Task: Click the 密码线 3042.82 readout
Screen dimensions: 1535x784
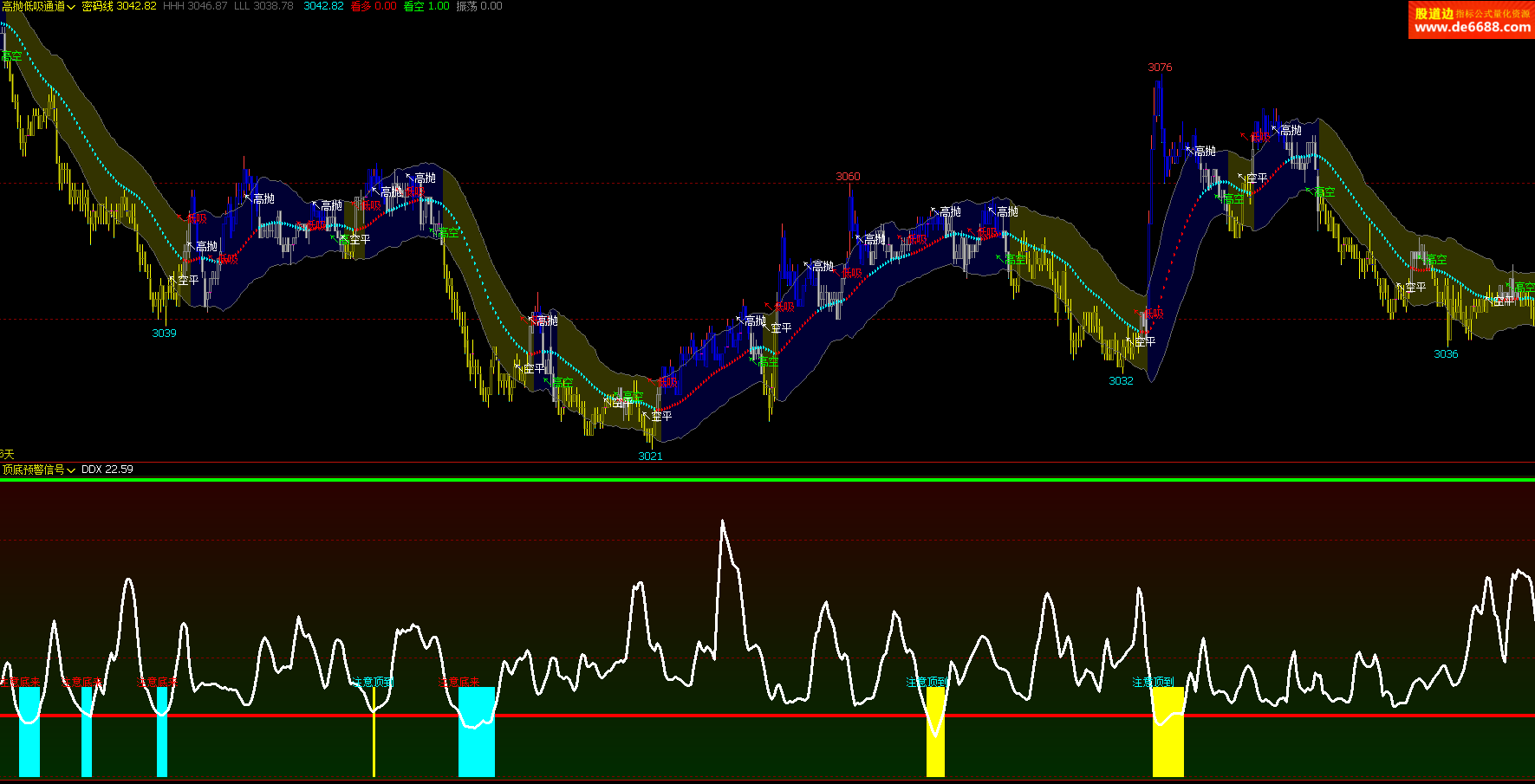Action: click(x=120, y=6)
